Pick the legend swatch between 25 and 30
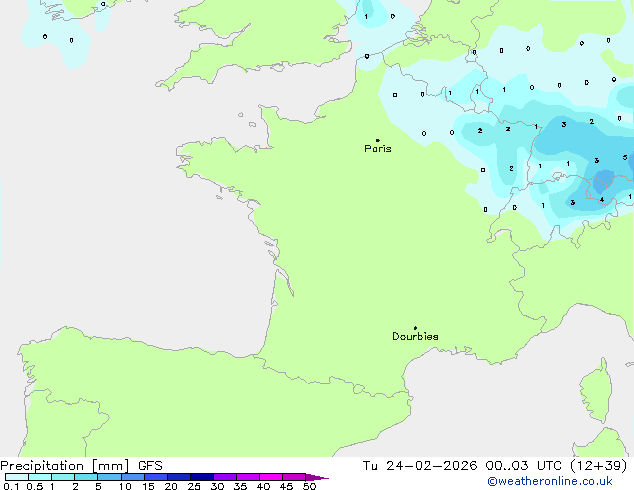 click(201, 477)
